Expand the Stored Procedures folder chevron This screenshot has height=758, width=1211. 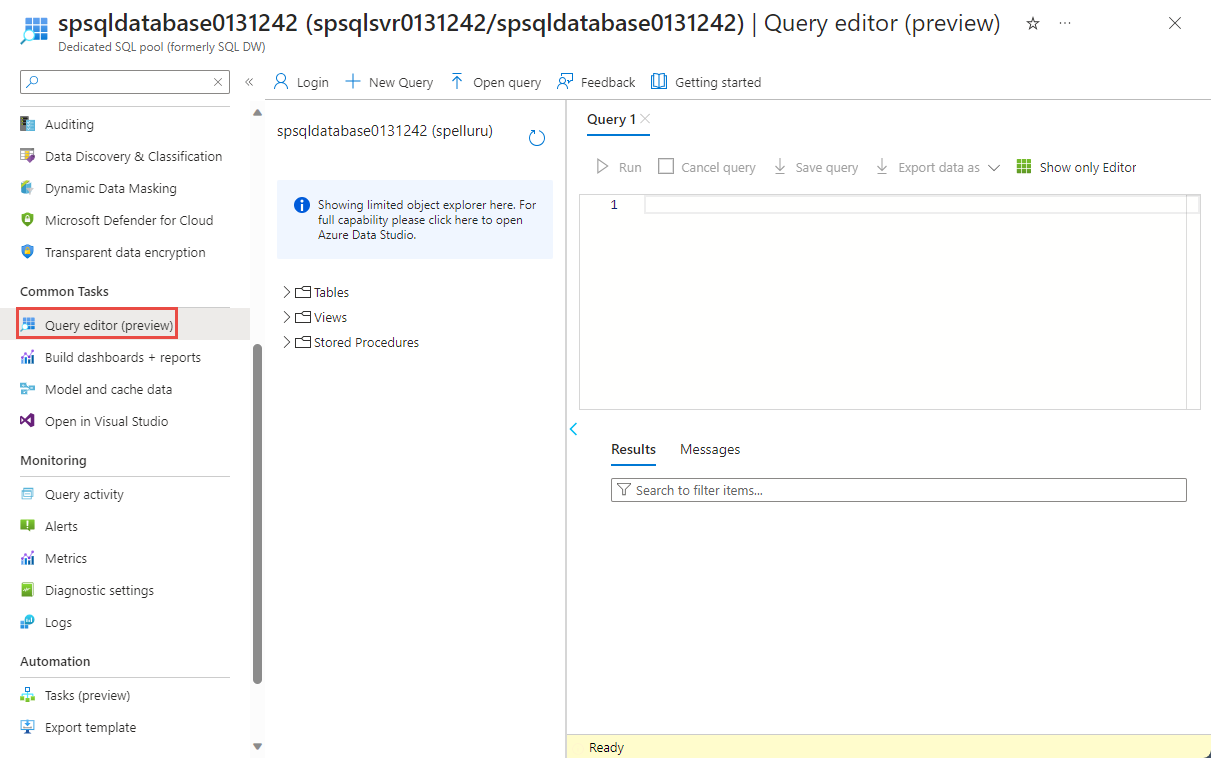[287, 343]
